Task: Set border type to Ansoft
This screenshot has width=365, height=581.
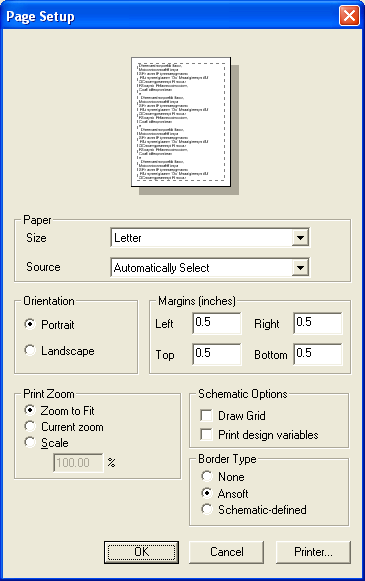Action: [x=207, y=493]
